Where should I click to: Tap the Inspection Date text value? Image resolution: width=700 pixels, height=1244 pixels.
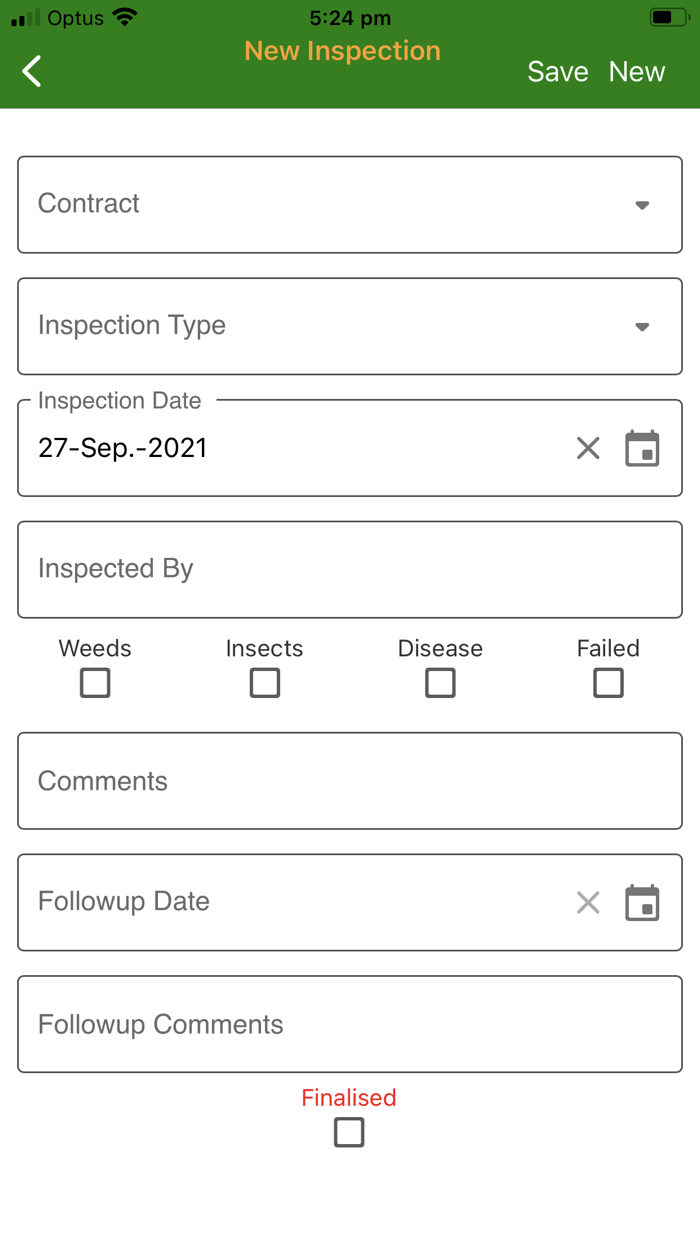coord(123,448)
